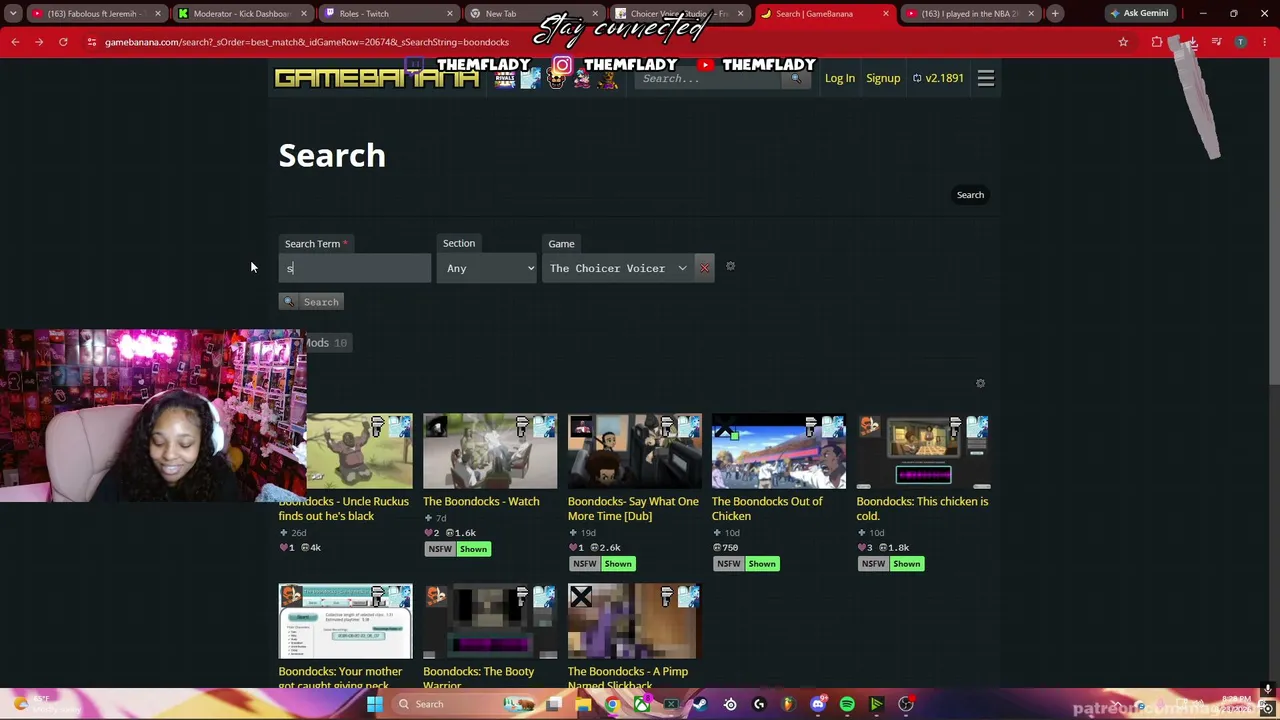The image size is (1280, 720).
Task: Launch Chrome from the taskbar
Action: pos(612,704)
